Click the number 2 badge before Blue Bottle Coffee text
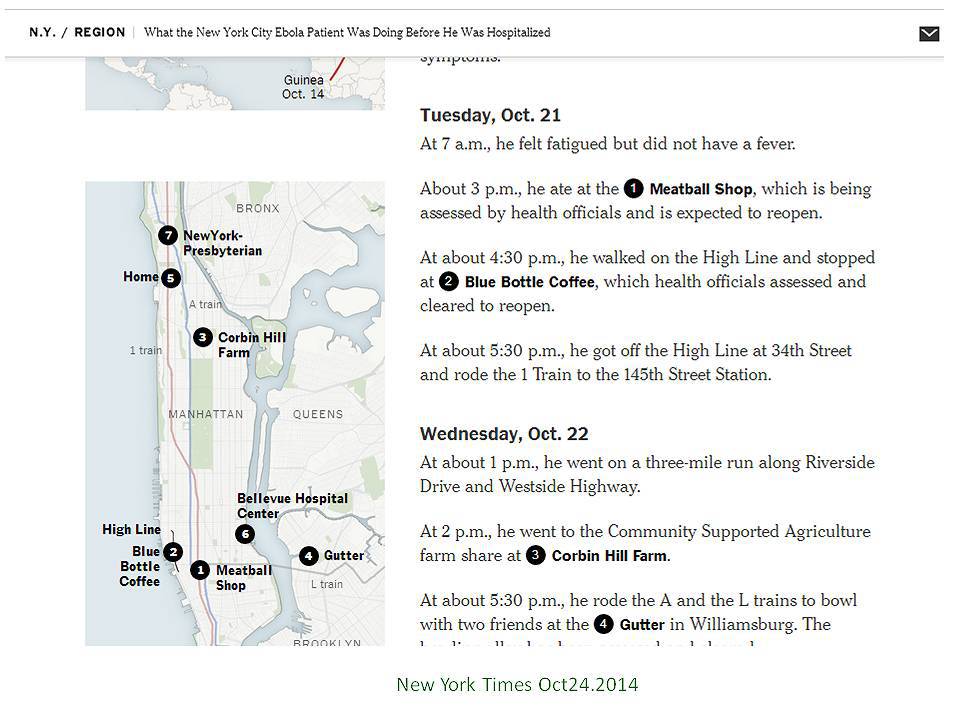This screenshot has width=960, height=720. 449,281
